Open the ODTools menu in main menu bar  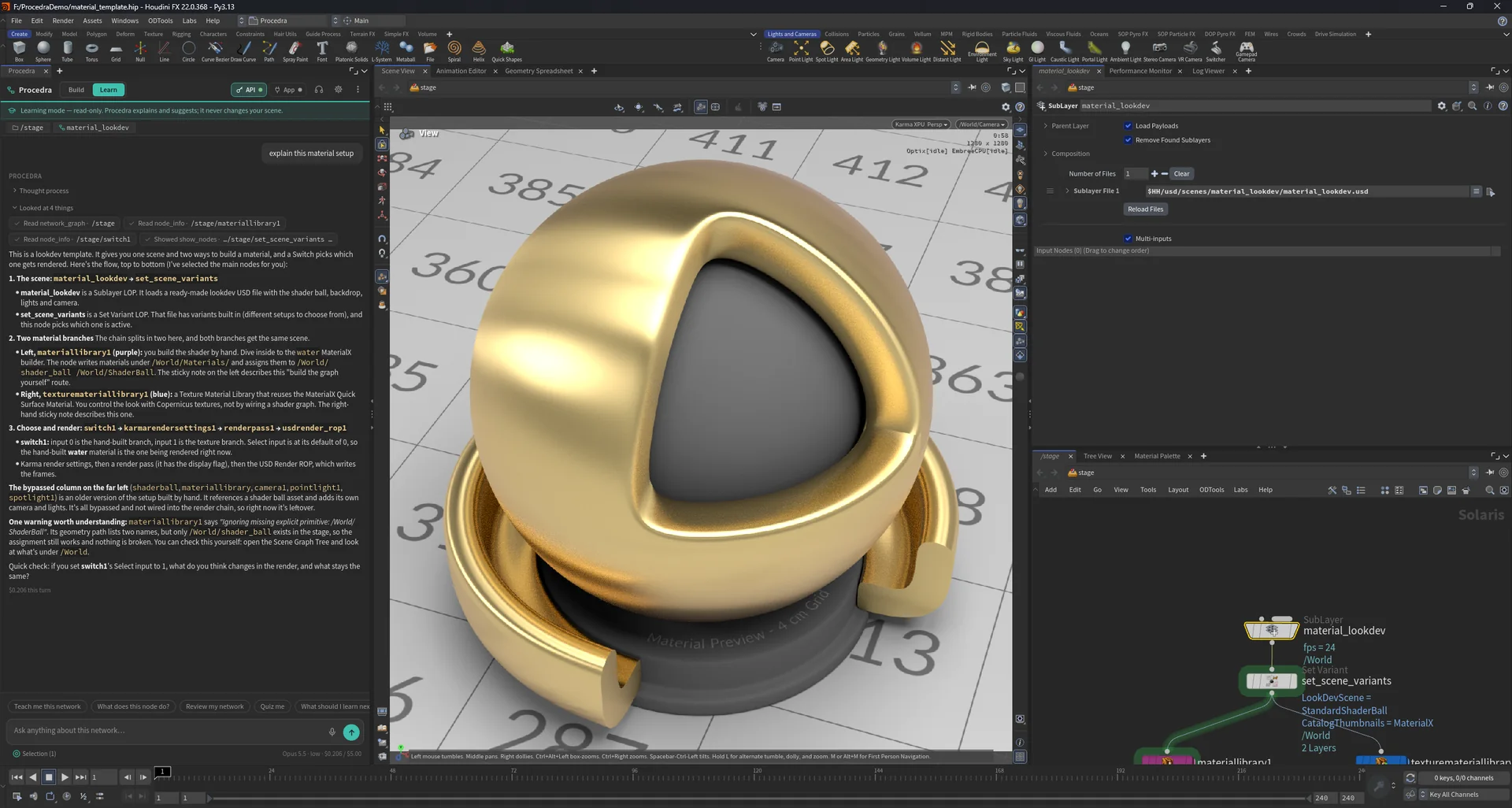[160, 20]
